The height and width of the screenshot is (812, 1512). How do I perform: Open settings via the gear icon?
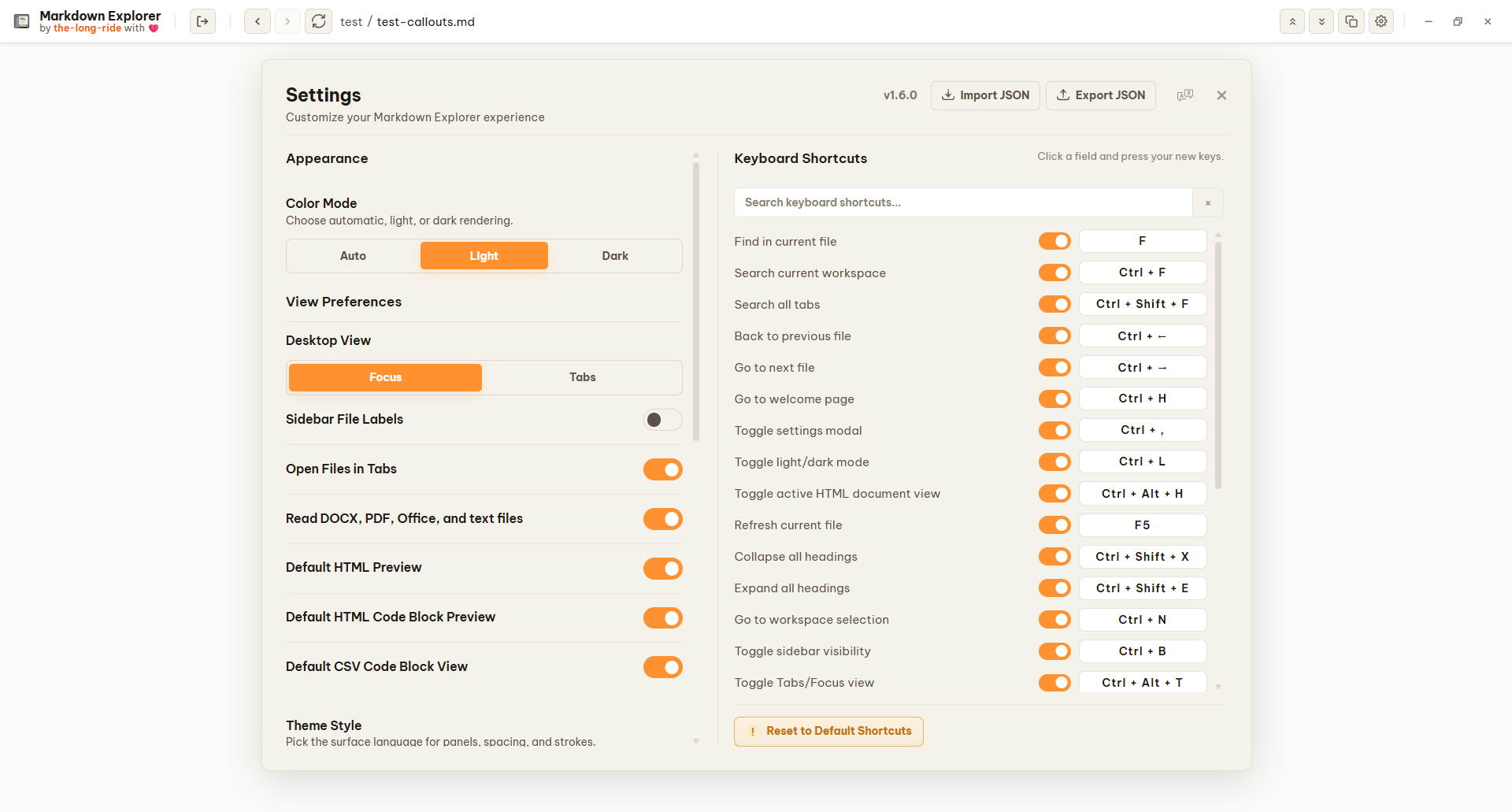[x=1381, y=21]
